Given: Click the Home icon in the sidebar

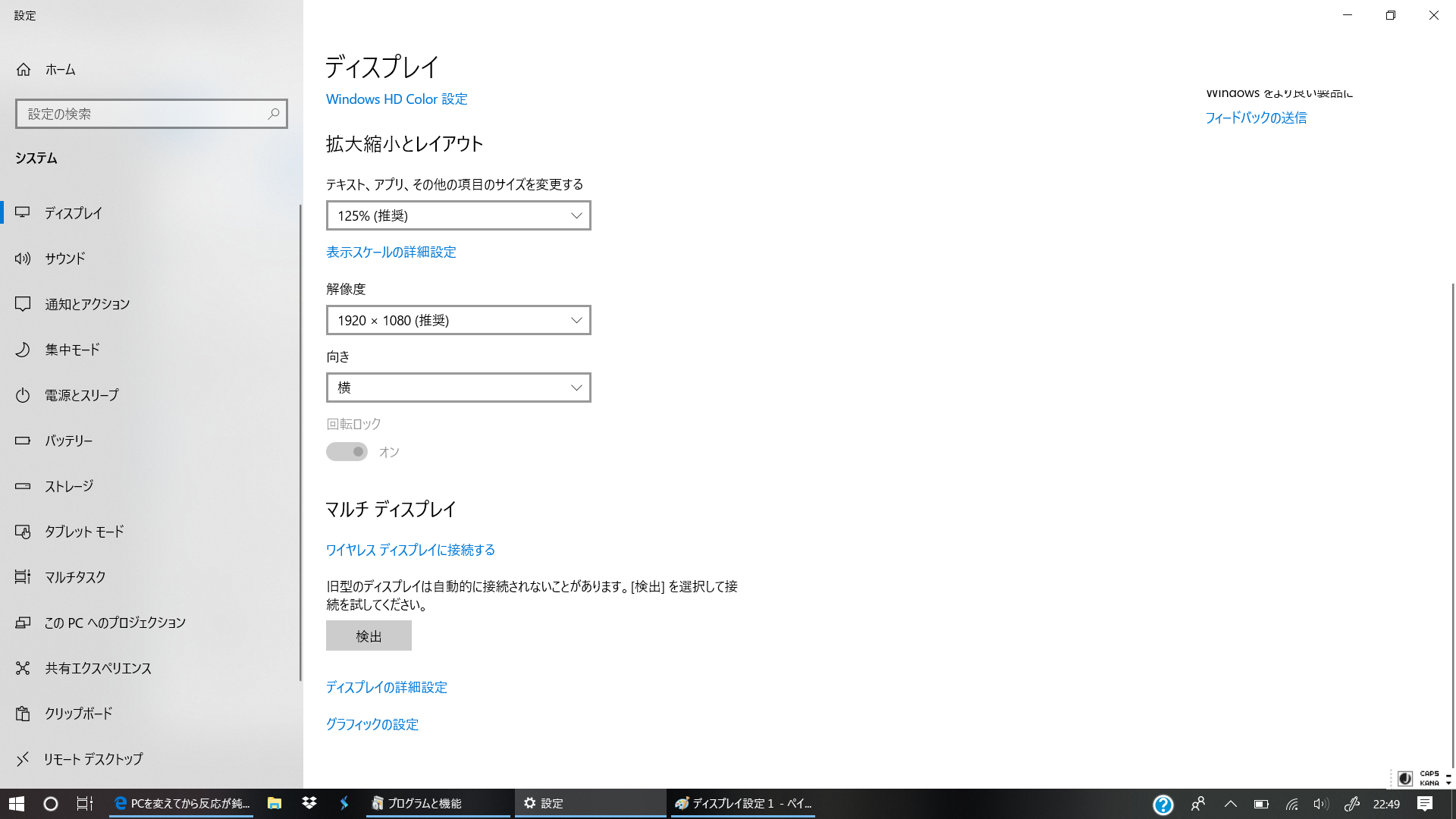Looking at the screenshot, I should coord(24,70).
